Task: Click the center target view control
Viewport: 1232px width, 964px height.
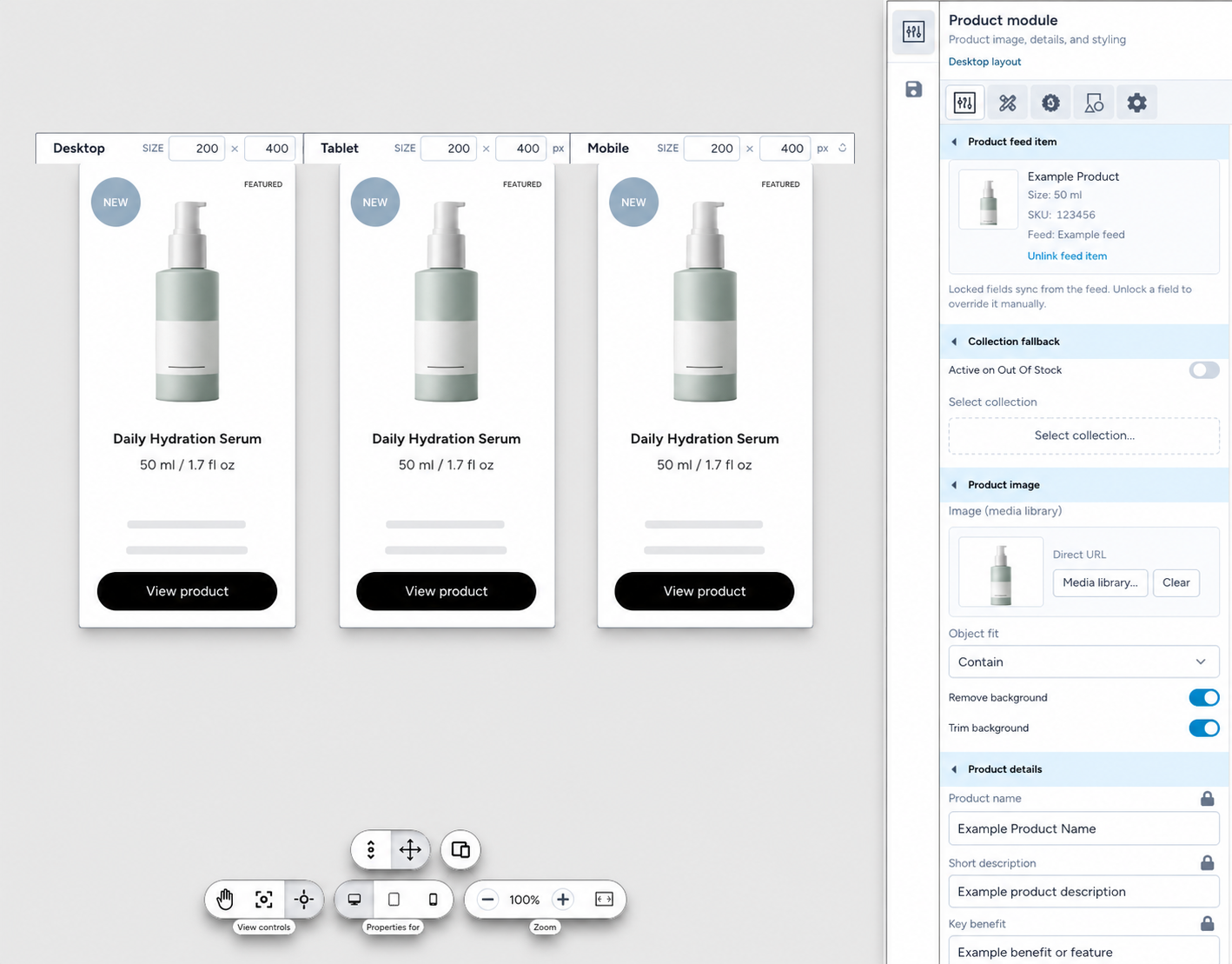Action: coord(304,900)
